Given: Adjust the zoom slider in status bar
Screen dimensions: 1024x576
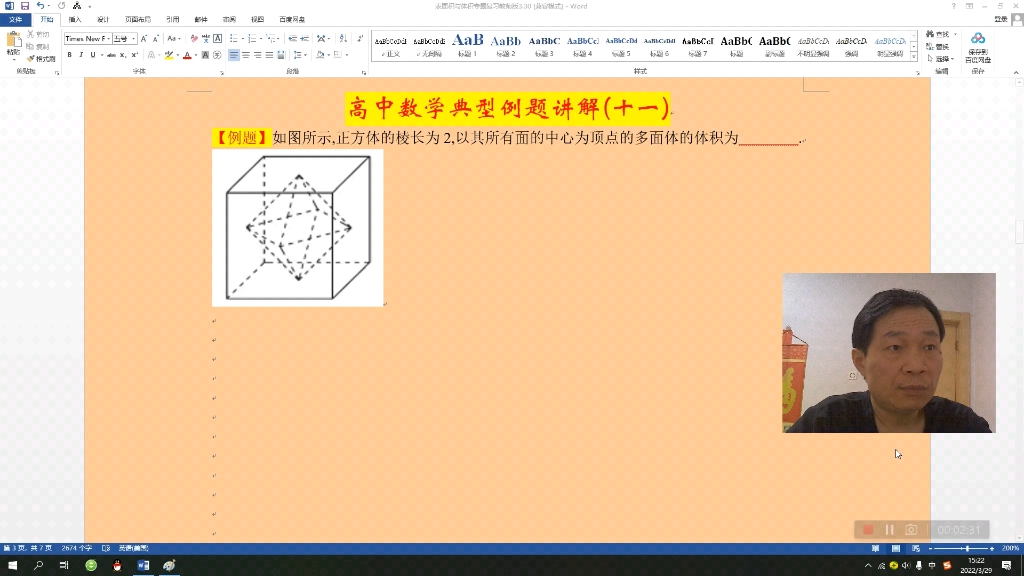Looking at the screenshot, I should click(965, 548).
